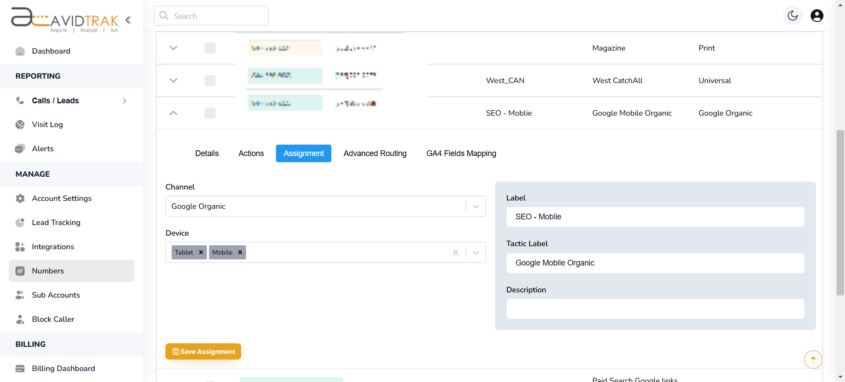845x382 pixels.
Task: Open Calls / Leads phone icon
Action: click(x=20, y=101)
